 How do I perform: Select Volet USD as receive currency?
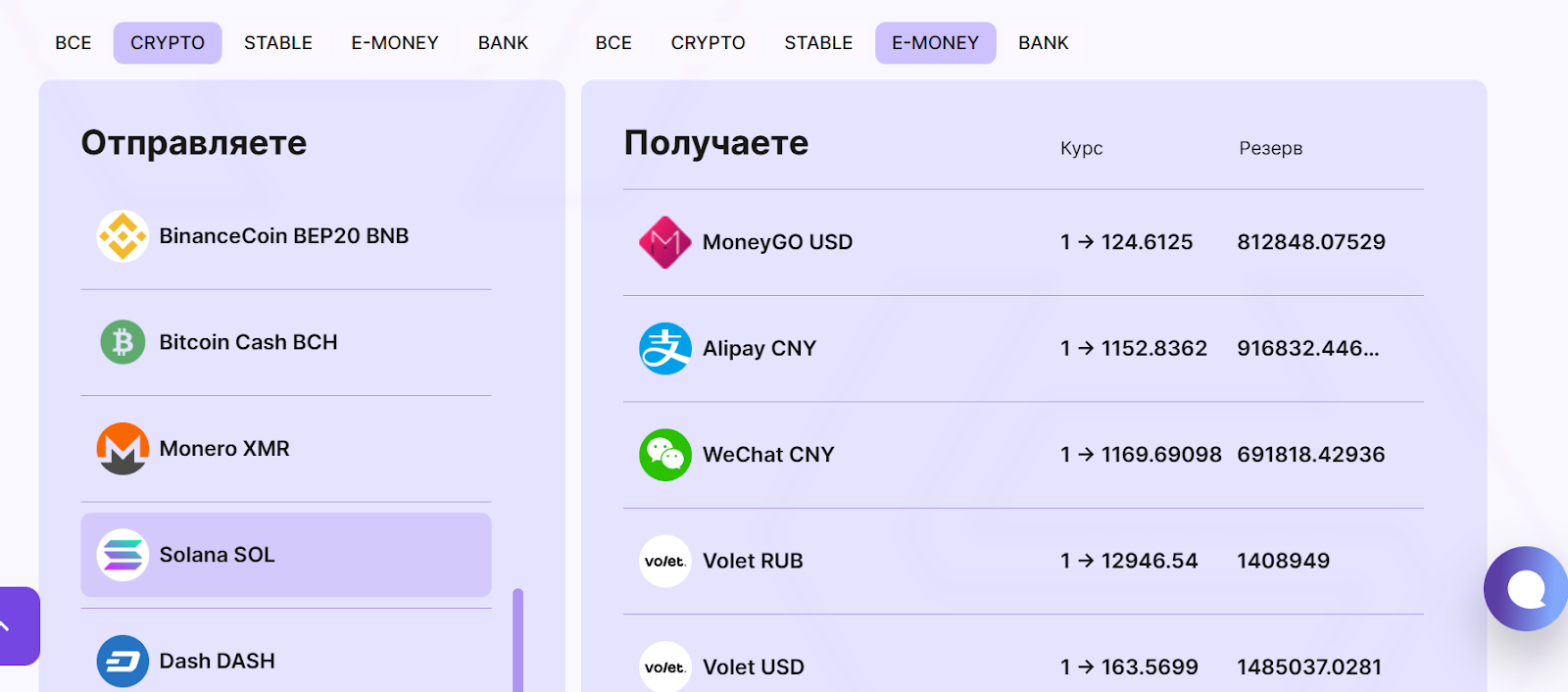[754, 667]
